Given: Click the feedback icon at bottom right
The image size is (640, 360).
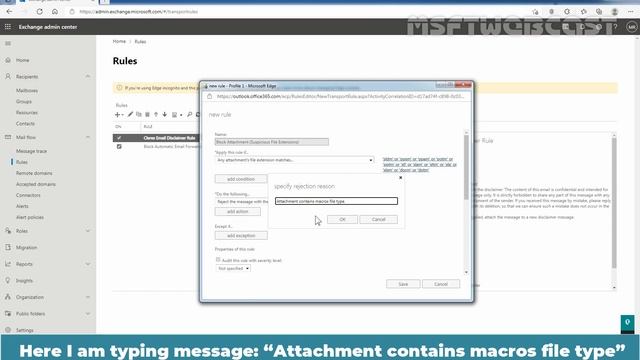Looking at the screenshot, I should coord(627,322).
